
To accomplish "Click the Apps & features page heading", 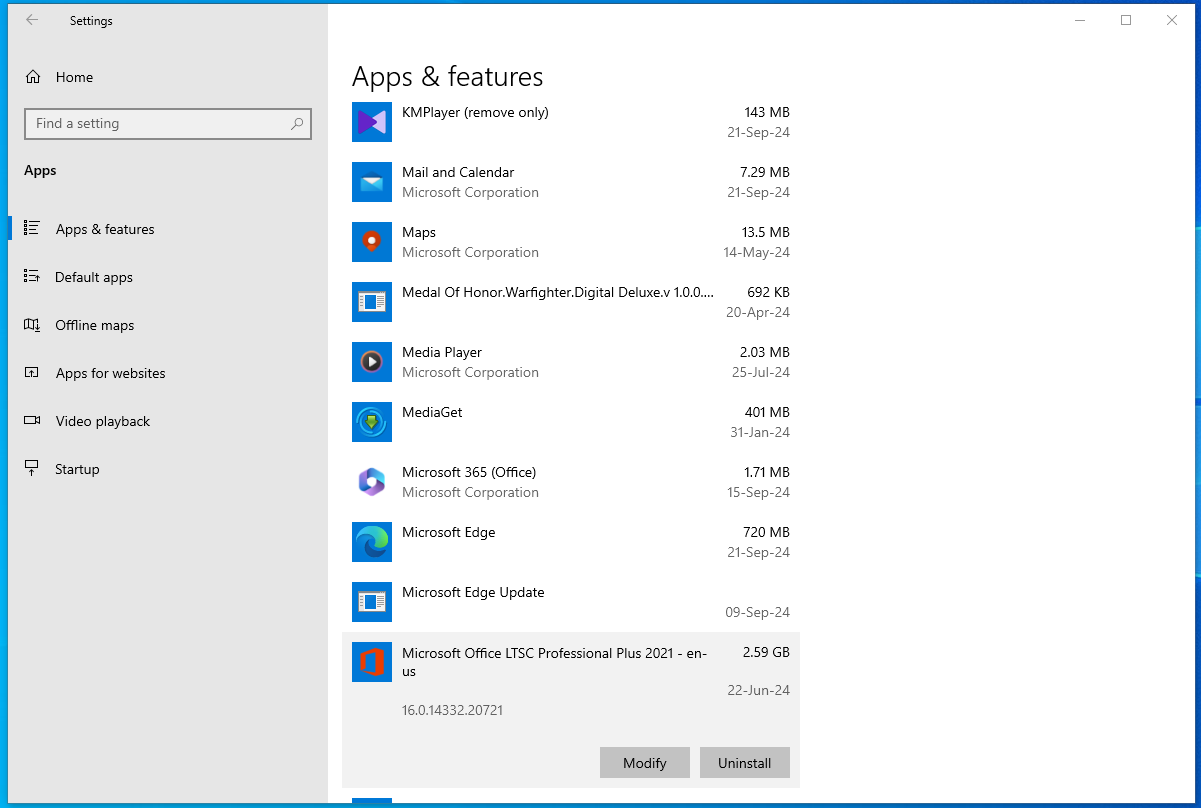I will tap(447, 77).
